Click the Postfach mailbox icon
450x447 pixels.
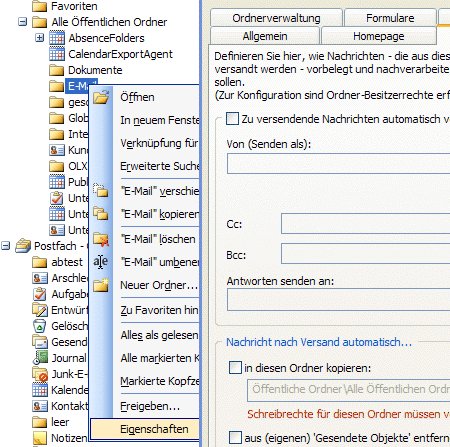(23, 246)
